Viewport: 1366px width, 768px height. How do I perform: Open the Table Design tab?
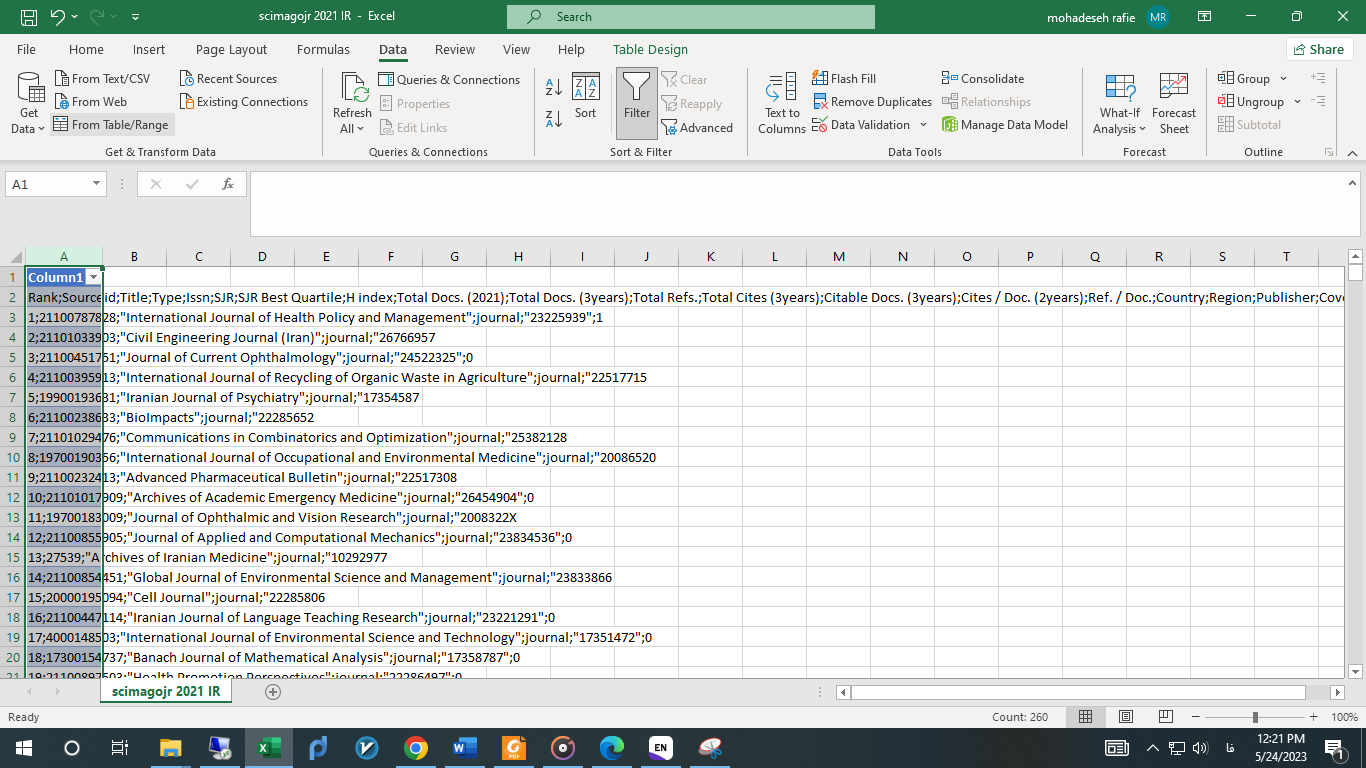point(650,50)
